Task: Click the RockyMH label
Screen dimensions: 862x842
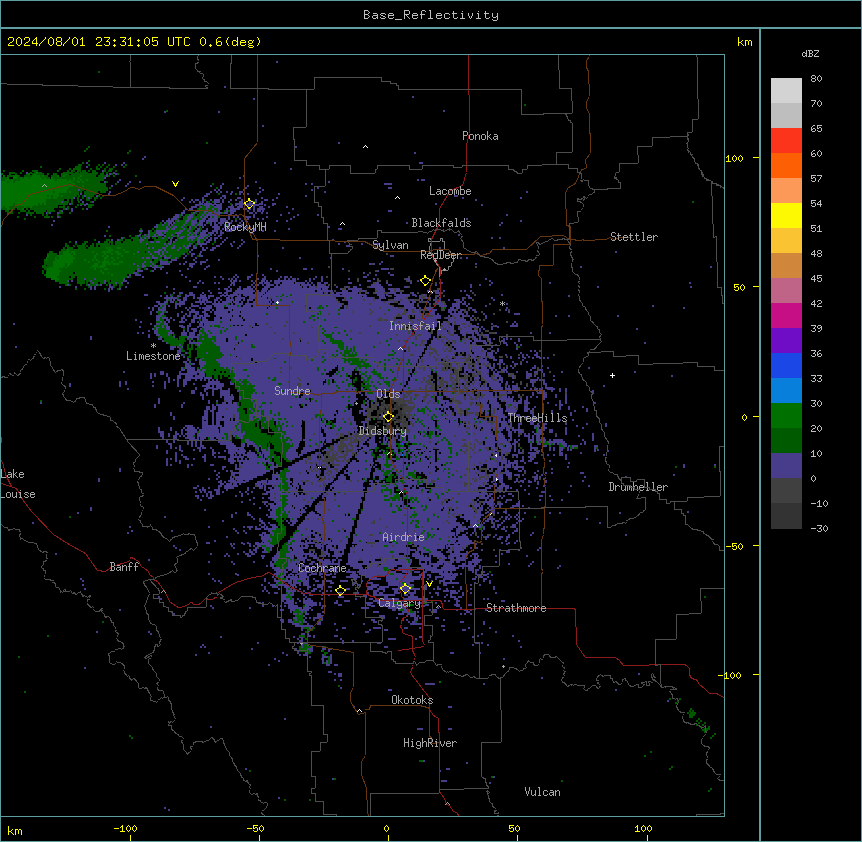Action: click(x=245, y=227)
